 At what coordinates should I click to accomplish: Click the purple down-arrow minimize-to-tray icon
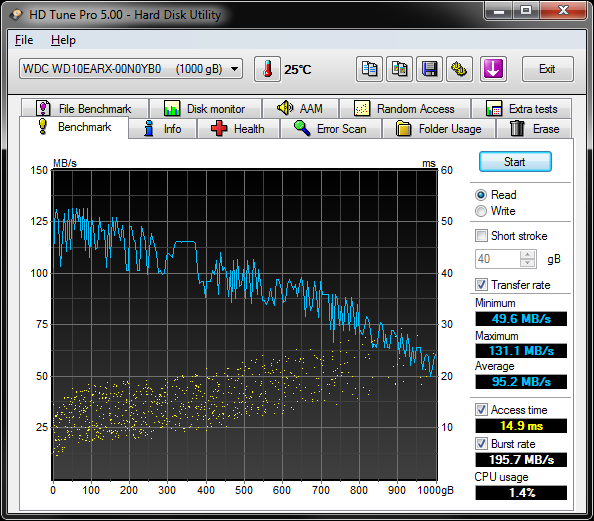tap(493, 69)
